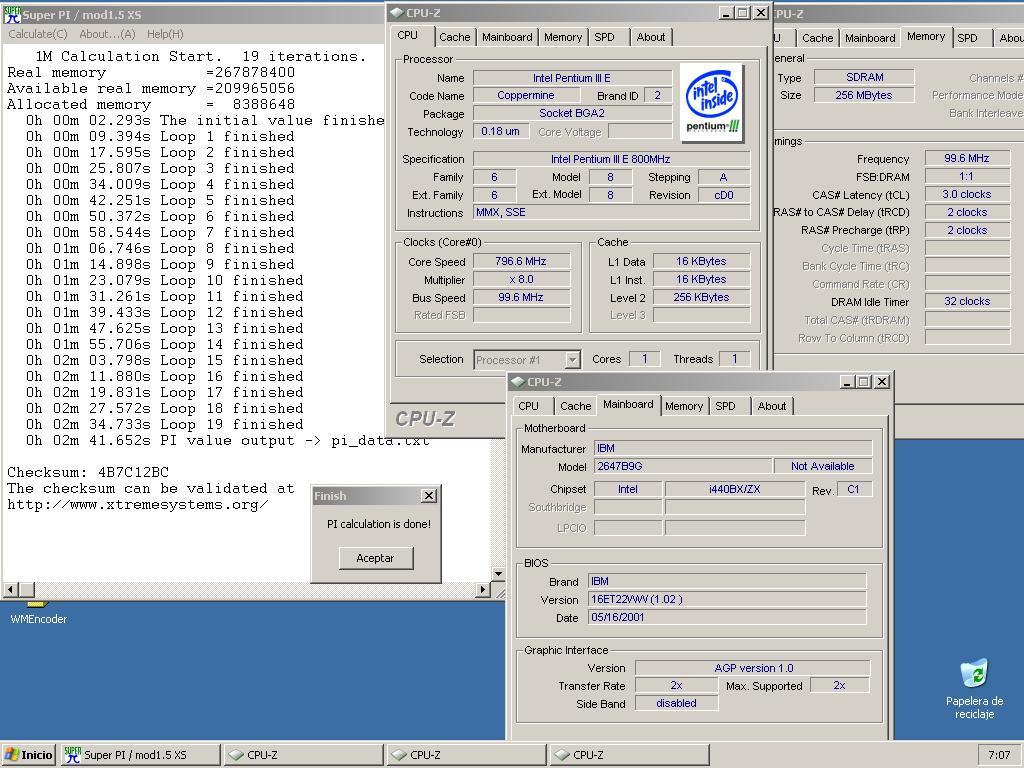Viewport: 1024px width, 768px height.
Task: Open About tab in lower CPU-Z window
Action: (x=771, y=406)
